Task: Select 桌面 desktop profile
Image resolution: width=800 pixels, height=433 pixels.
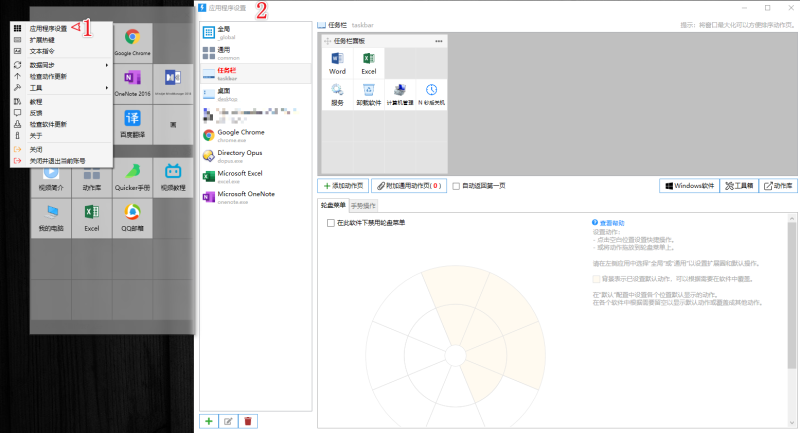Action: [x=256, y=94]
